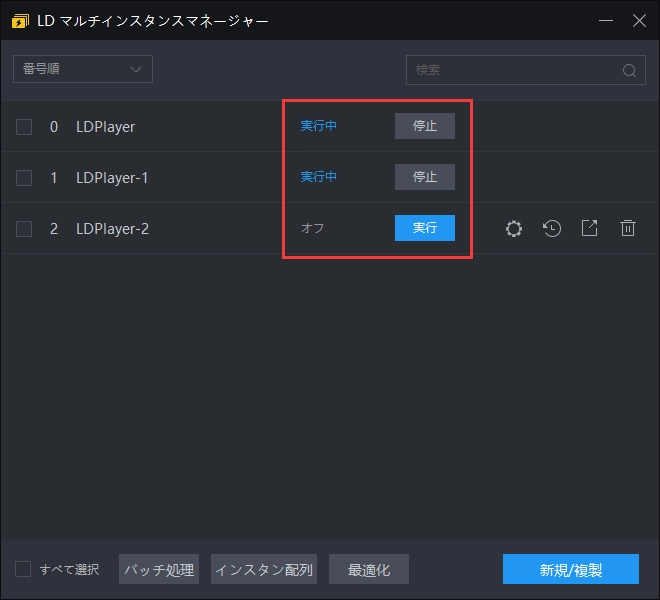Click the search magnifier icon
This screenshot has height=600, width=660.
click(x=629, y=70)
